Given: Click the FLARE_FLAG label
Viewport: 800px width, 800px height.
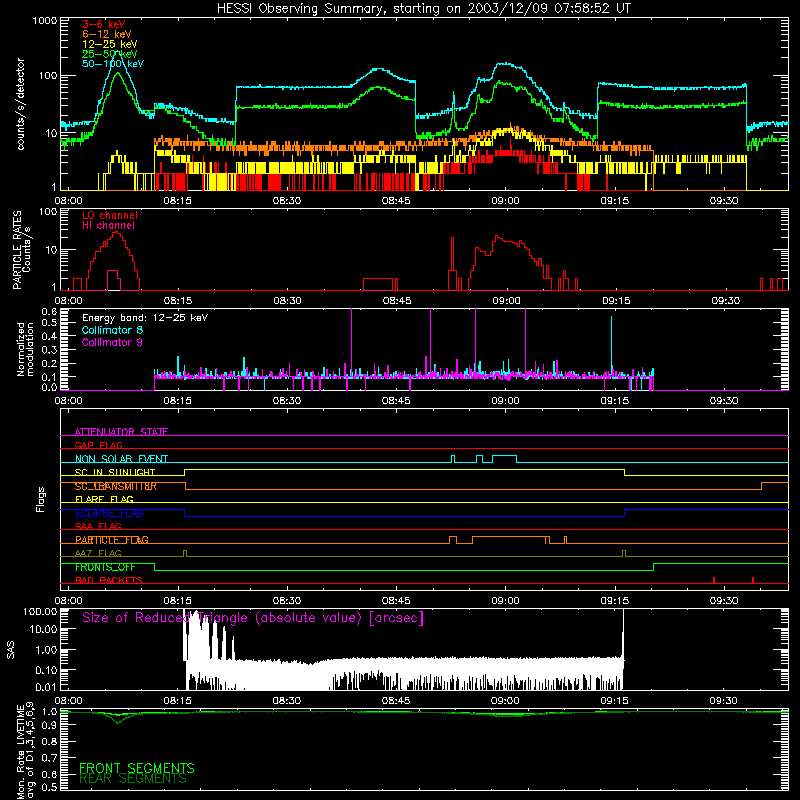Looking at the screenshot, I should tap(104, 499).
